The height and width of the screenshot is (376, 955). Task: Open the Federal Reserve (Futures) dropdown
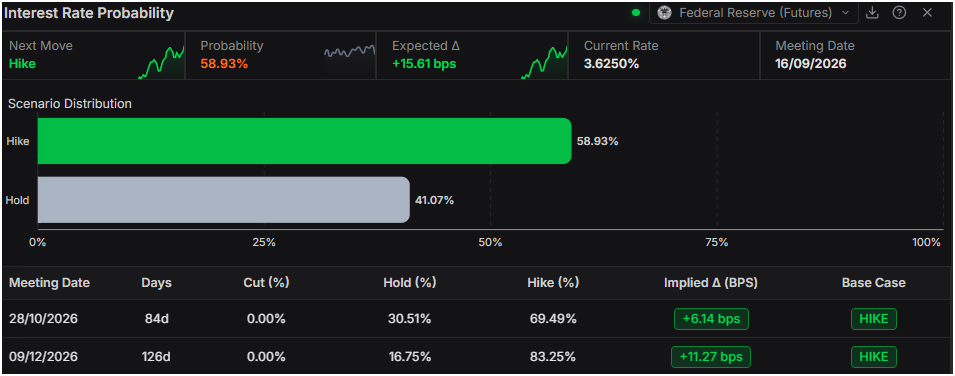(x=754, y=13)
